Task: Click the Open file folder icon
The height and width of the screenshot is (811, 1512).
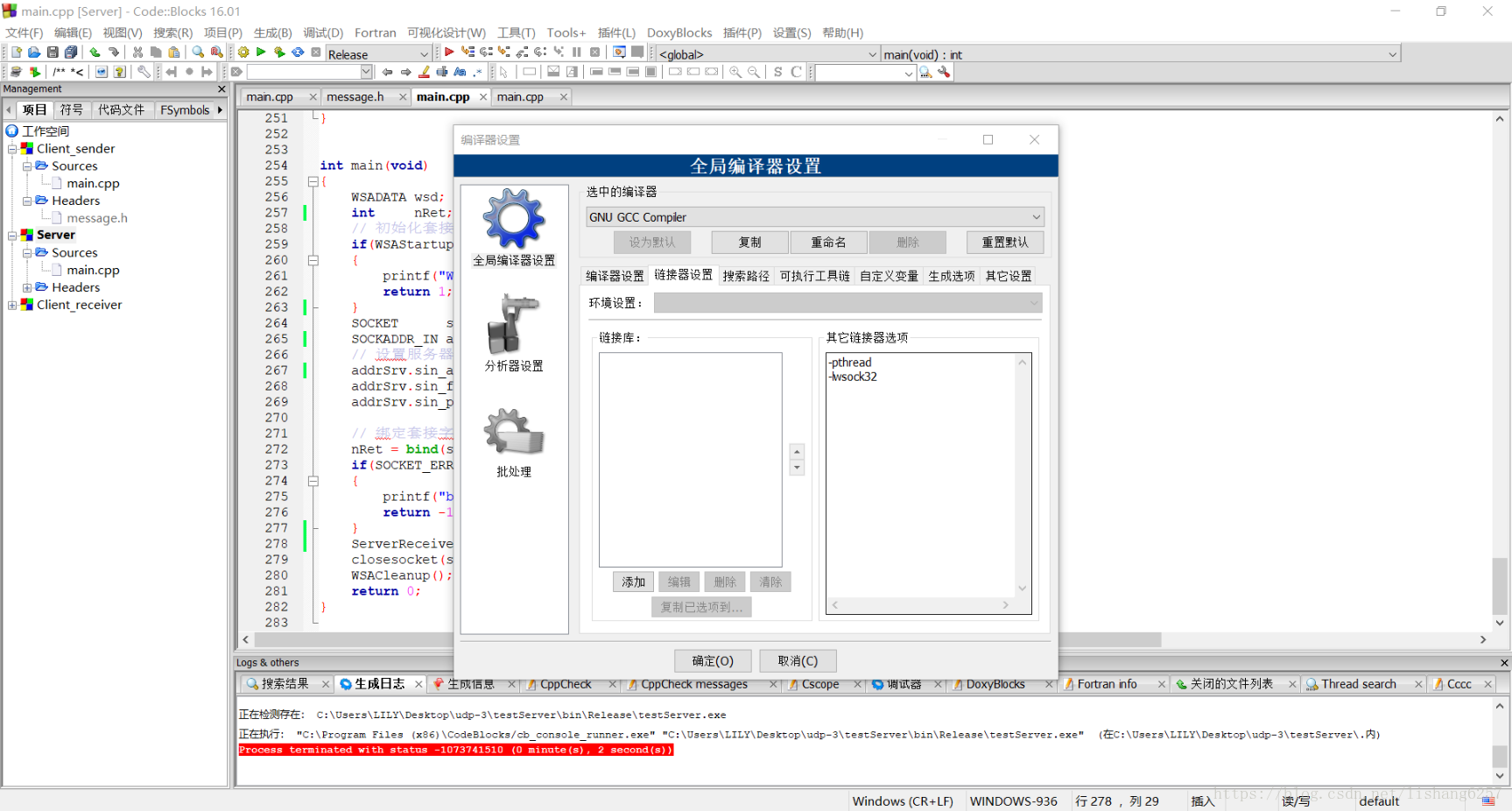Action: (34, 53)
